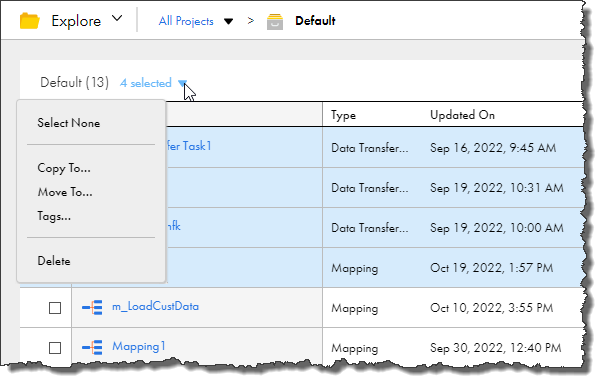
Task: Choose Copy To... from the menu
Action: 64,168
